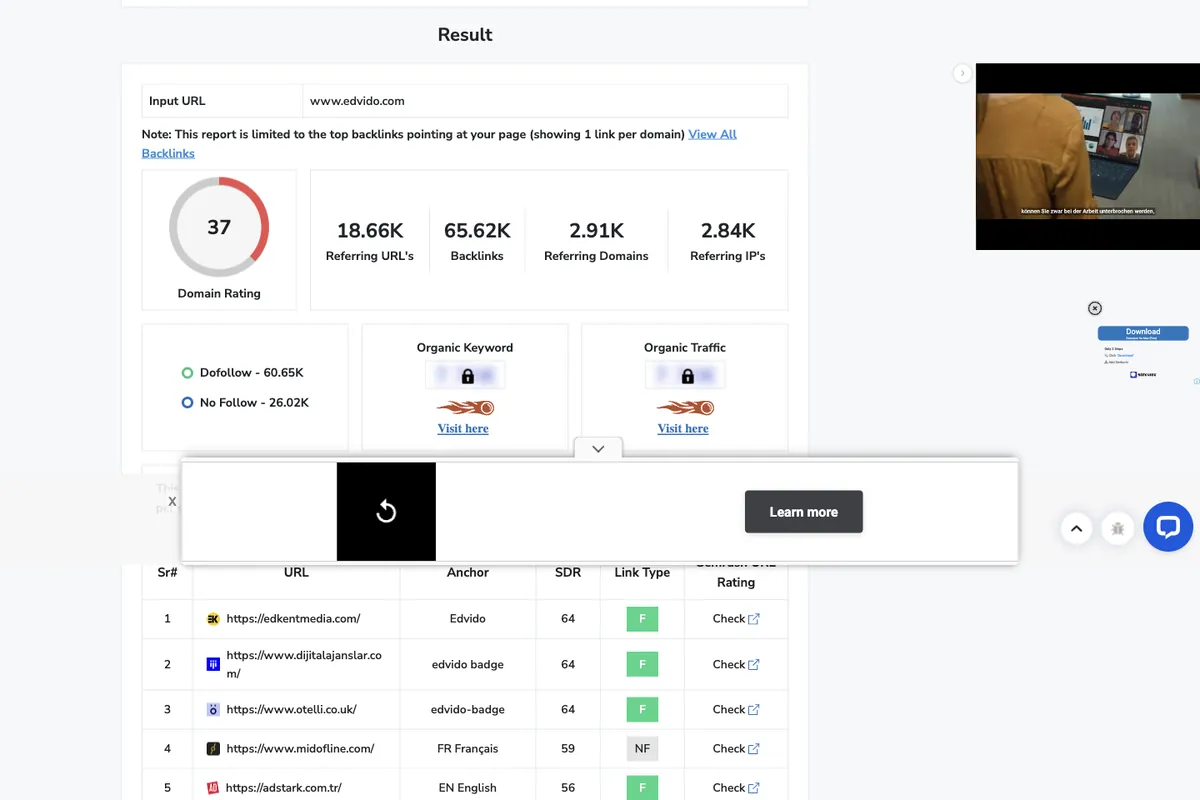The image size is (1200, 800).
Task: Click the Semrush logo under Organic Traffic
Action: (685, 407)
